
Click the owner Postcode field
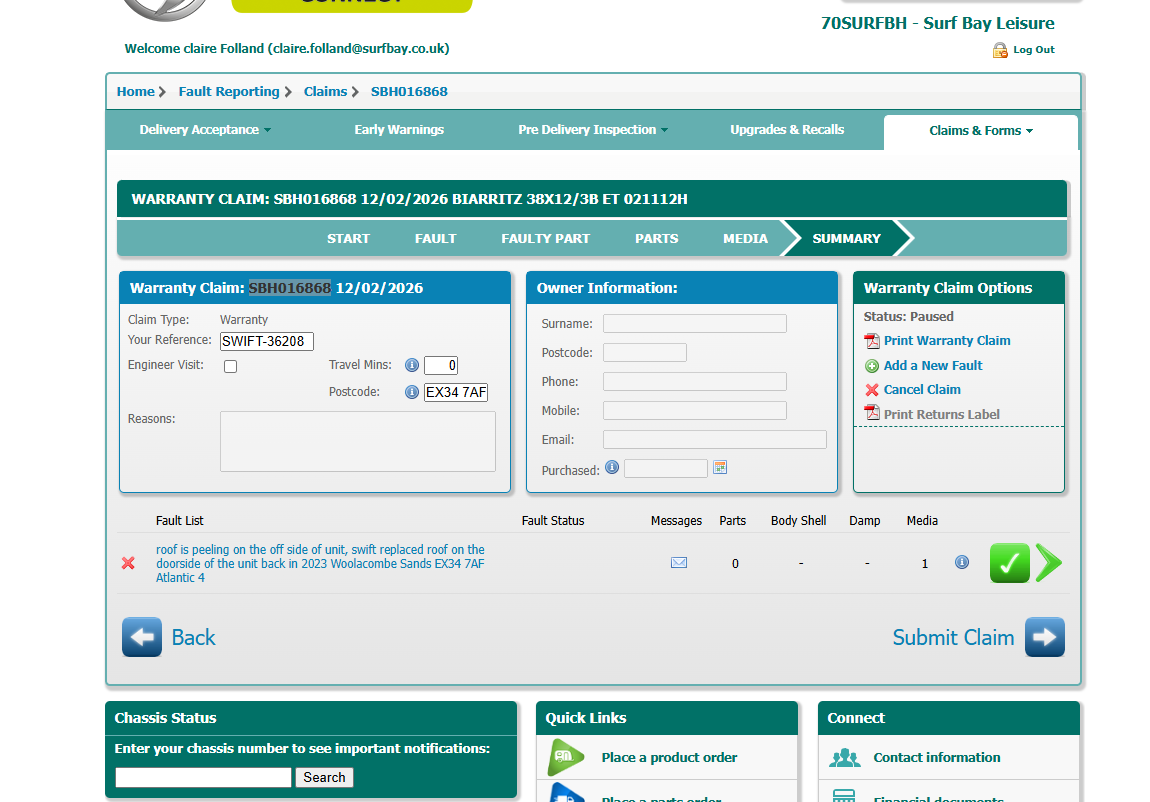[645, 353]
